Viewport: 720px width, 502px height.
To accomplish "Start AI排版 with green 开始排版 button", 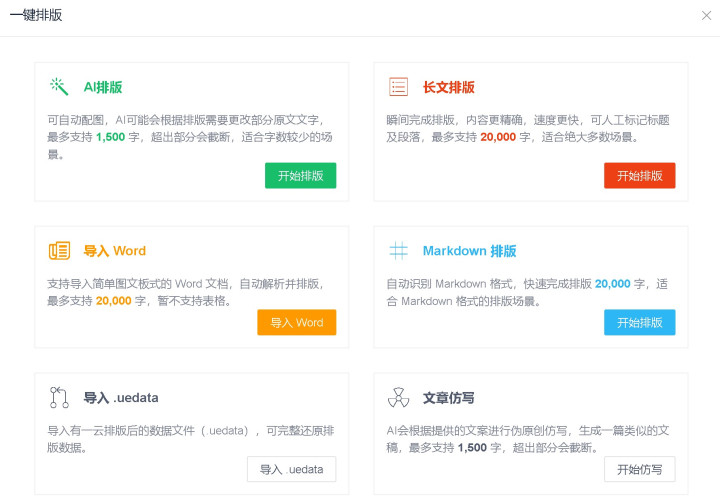I will click(x=300, y=175).
